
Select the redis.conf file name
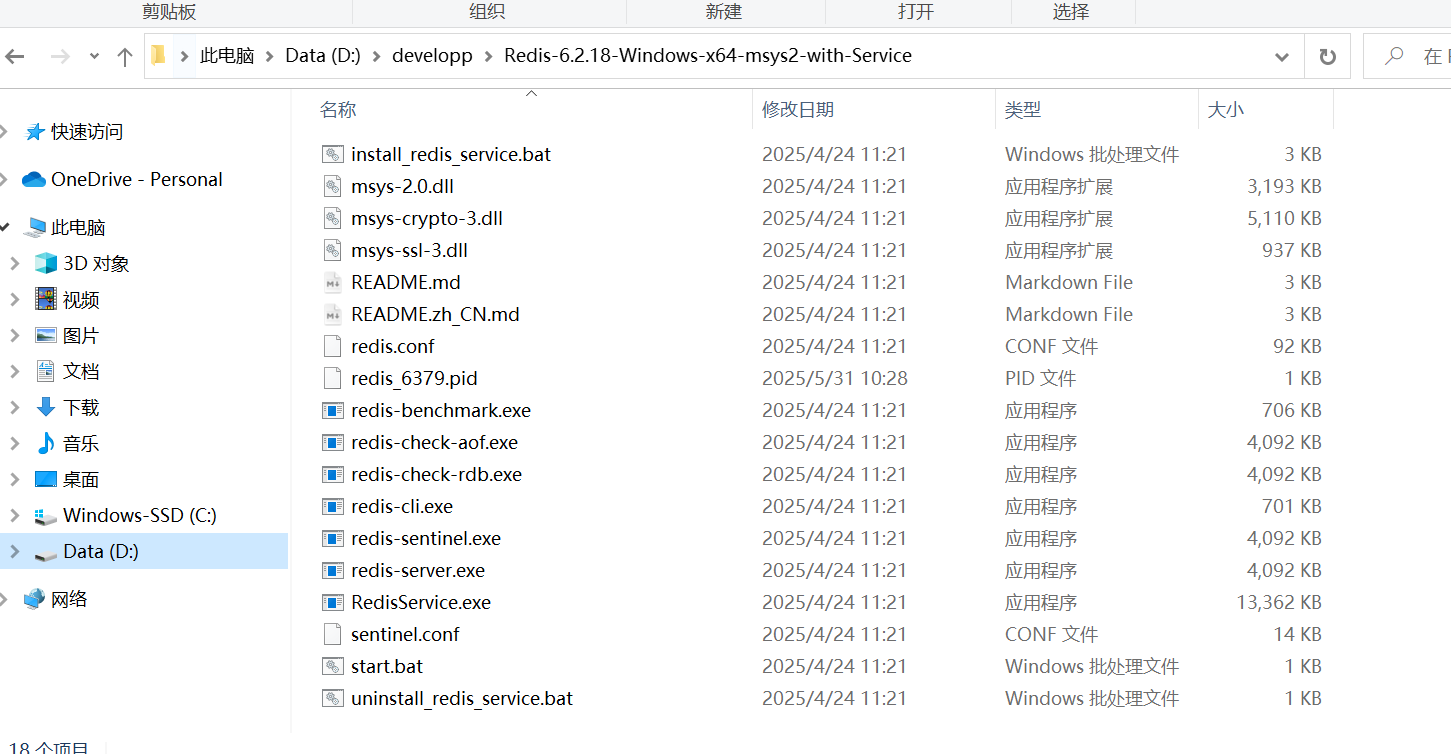coord(393,346)
